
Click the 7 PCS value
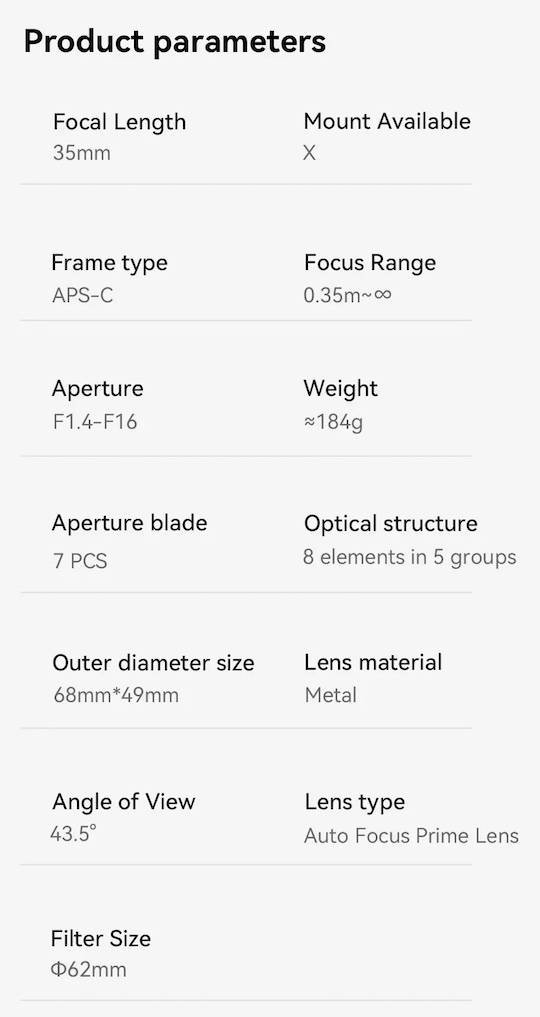80,561
